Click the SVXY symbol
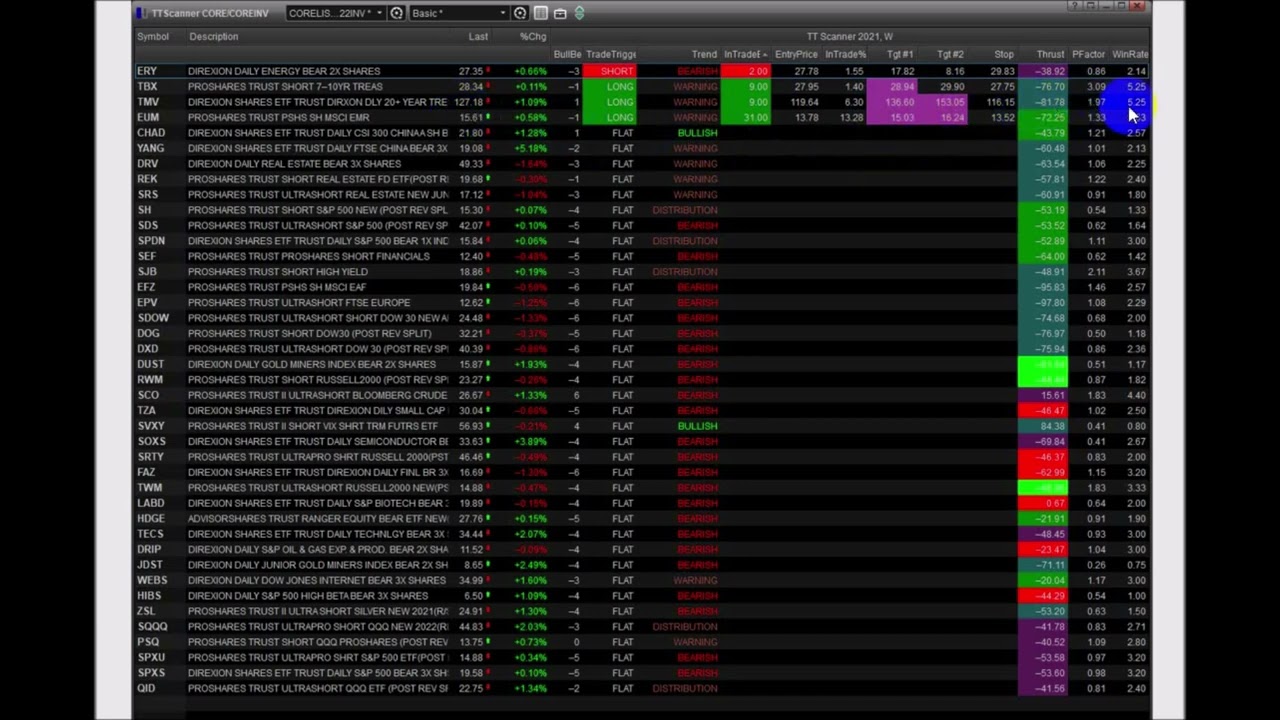The height and width of the screenshot is (720, 1280). coord(151,426)
